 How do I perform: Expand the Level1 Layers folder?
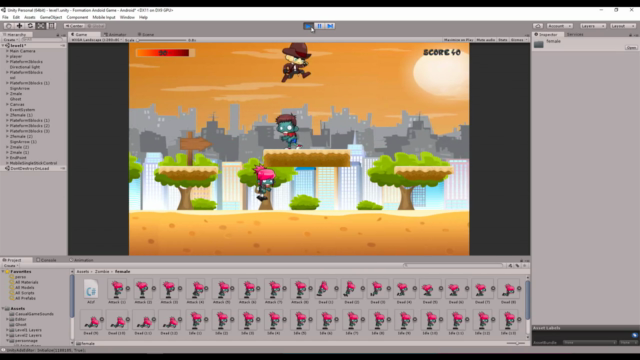pos(7,330)
